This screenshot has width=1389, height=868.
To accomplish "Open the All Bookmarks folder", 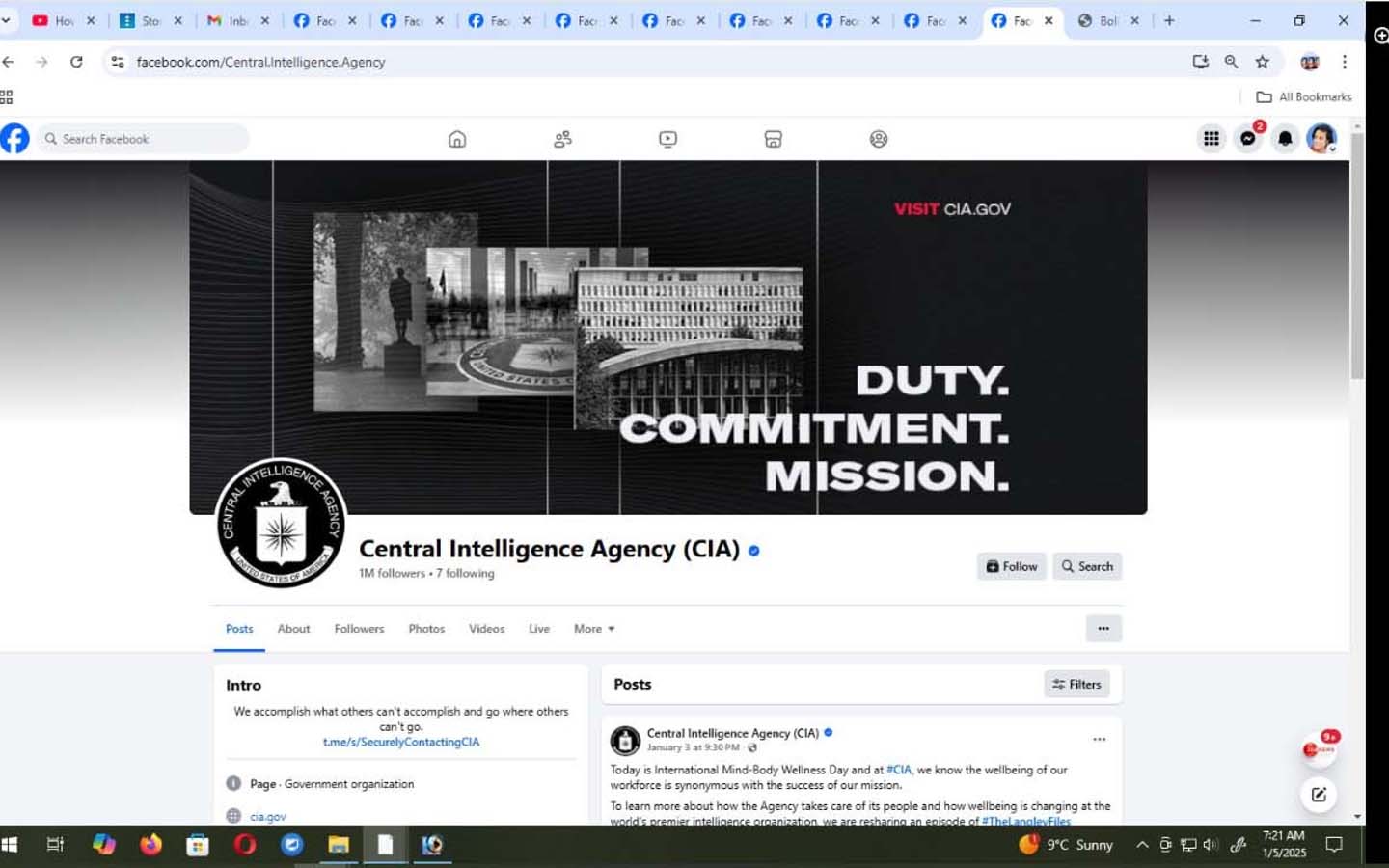I will coord(1303,96).
